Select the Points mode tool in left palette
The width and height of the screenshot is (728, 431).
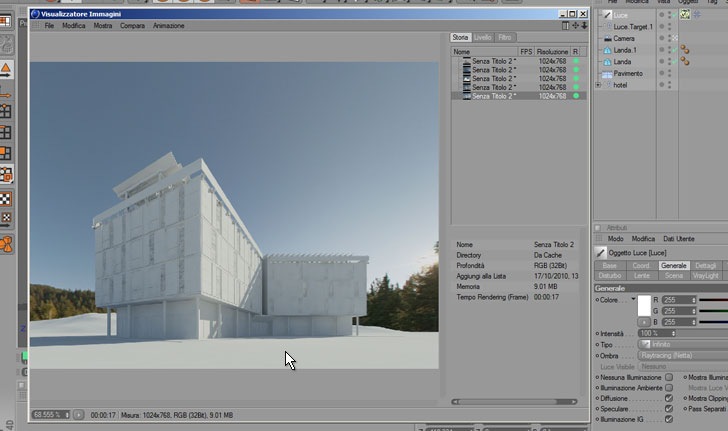pos(6,111)
